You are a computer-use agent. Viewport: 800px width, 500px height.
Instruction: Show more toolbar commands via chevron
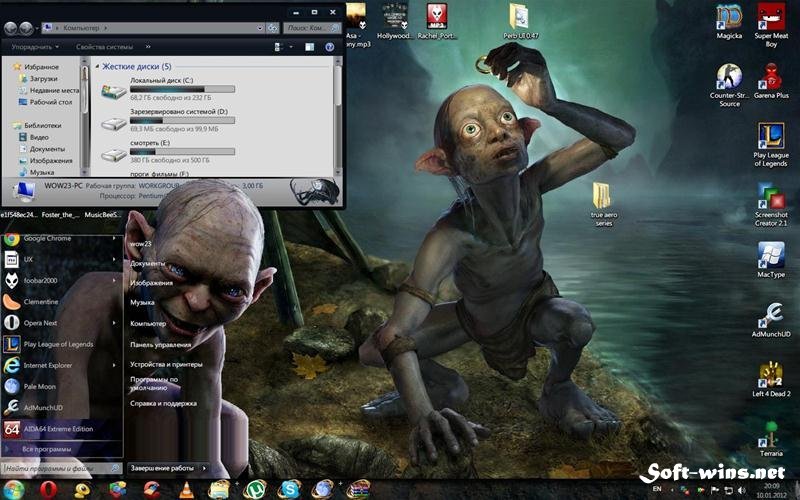(148, 47)
